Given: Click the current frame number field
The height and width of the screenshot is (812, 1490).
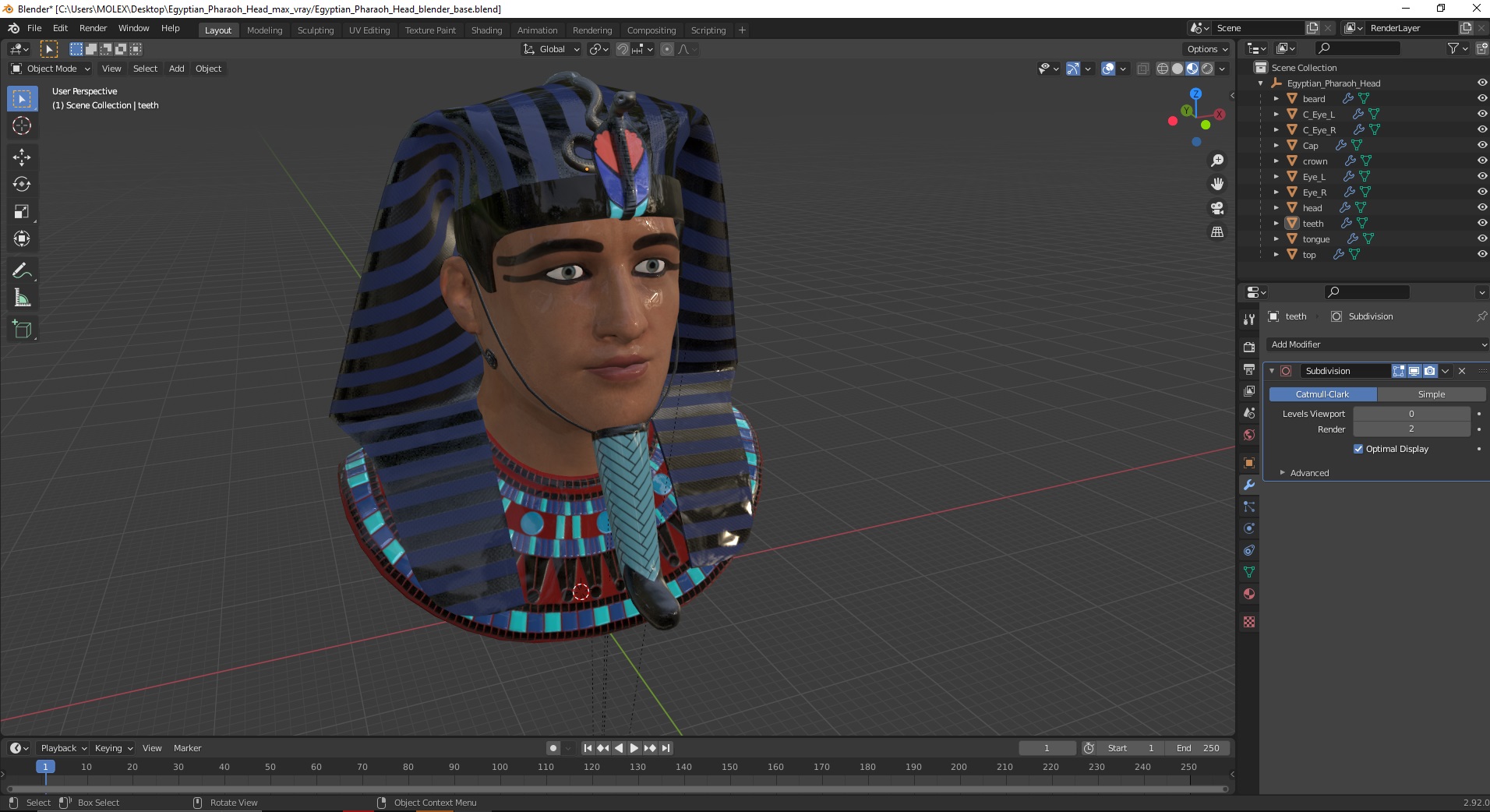Looking at the screenshot, I should click(x=1047, y=748).
